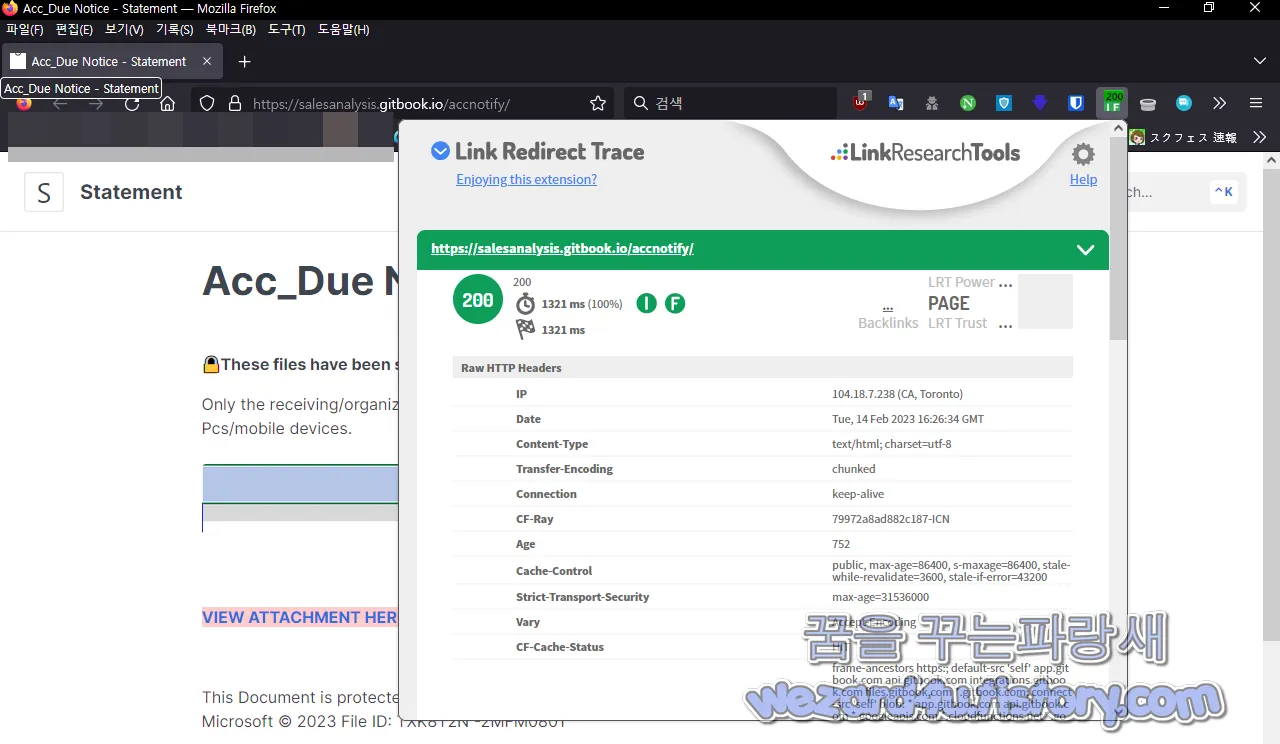Select the Date header value Tue, 14 Feb 2023

tap(907, 419)
